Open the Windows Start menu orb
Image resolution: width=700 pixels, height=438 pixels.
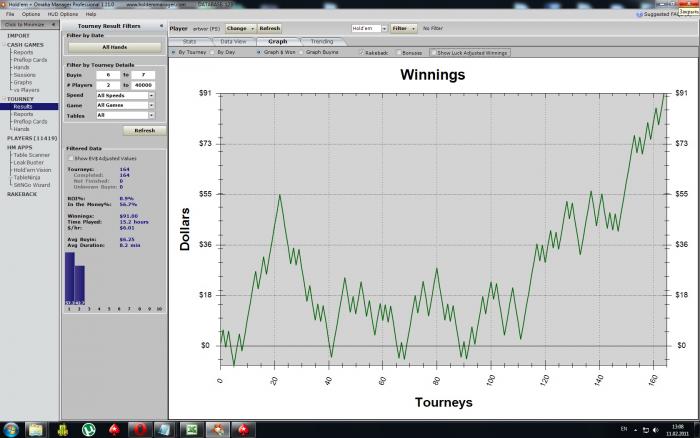click(11, 430)
